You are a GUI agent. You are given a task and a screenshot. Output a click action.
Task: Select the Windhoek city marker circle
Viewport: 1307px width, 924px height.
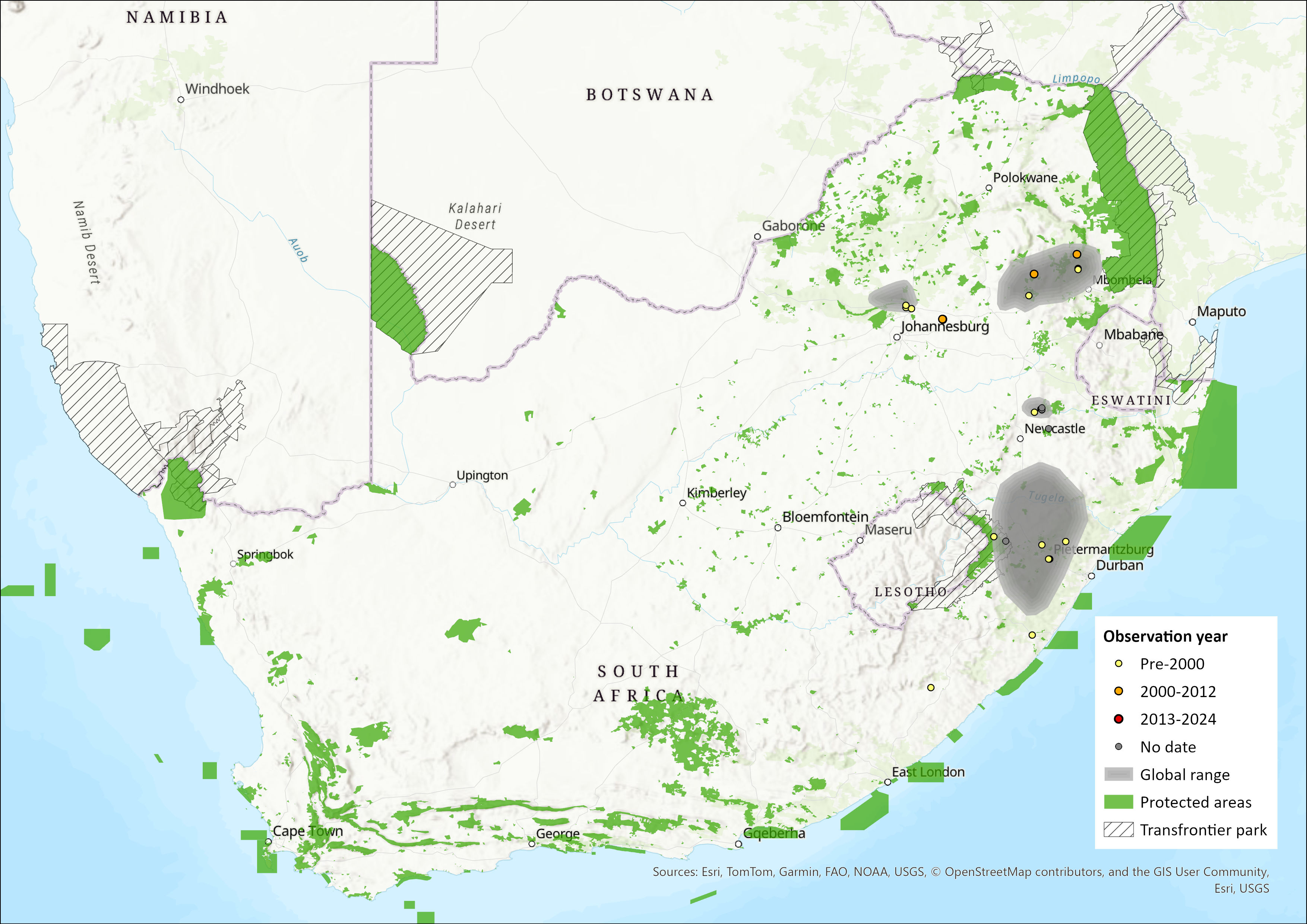pyautogui.click(x=181, y=99)
